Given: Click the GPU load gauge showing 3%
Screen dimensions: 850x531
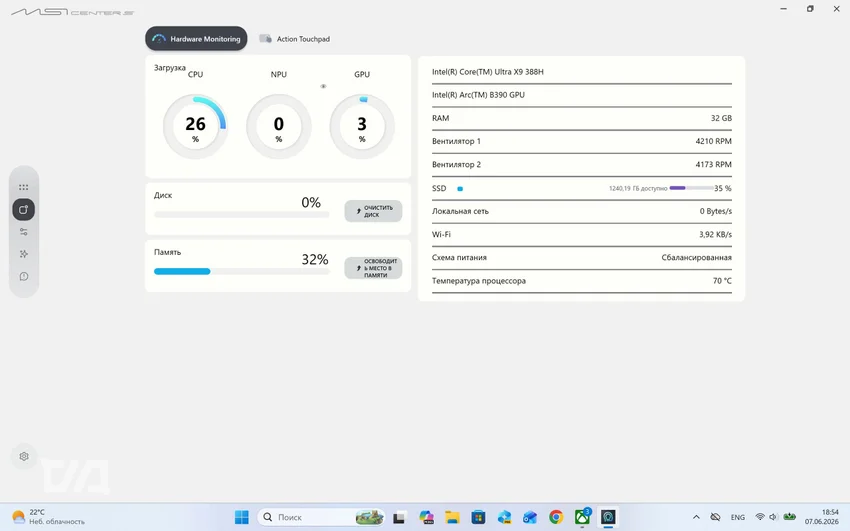Looking at the screenshot, I should 362,127.
